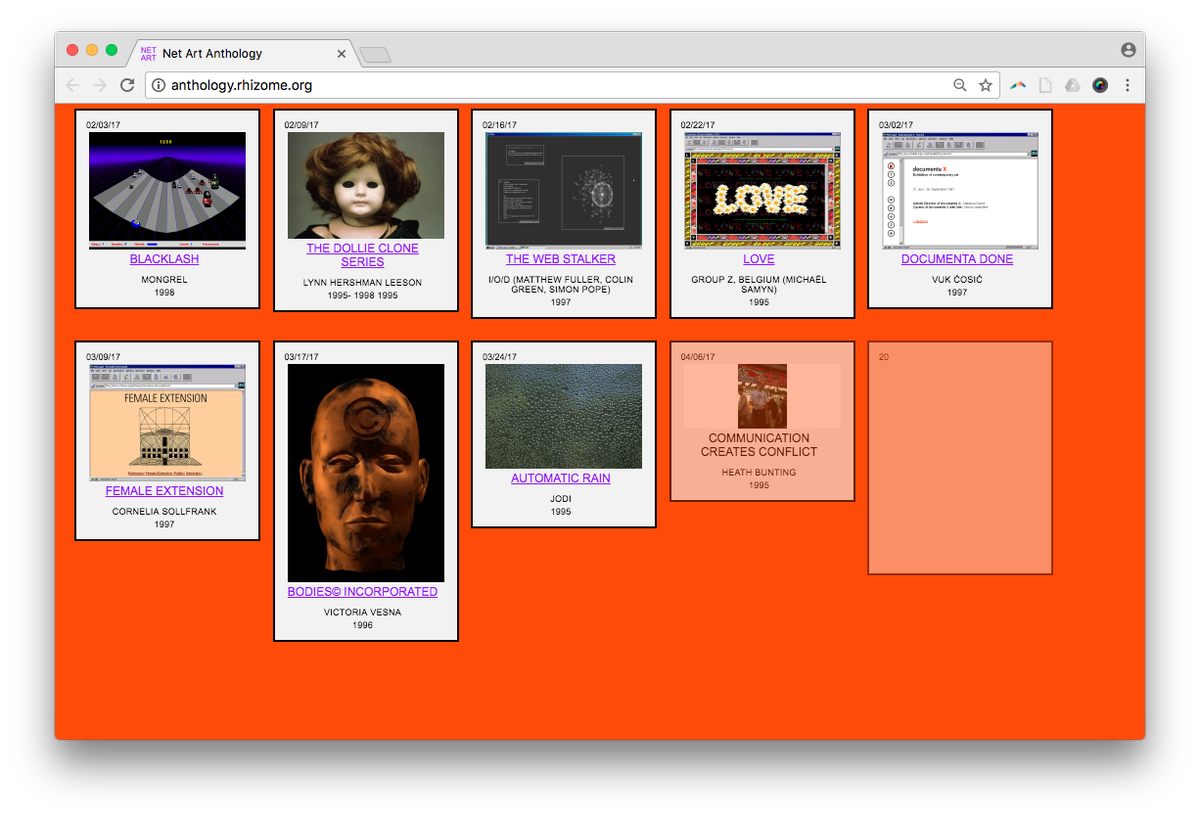Click the LYNN HERSHMAN LEESON artist name
Viewport: 1200px width, 818px height.
tap(362, 283)
